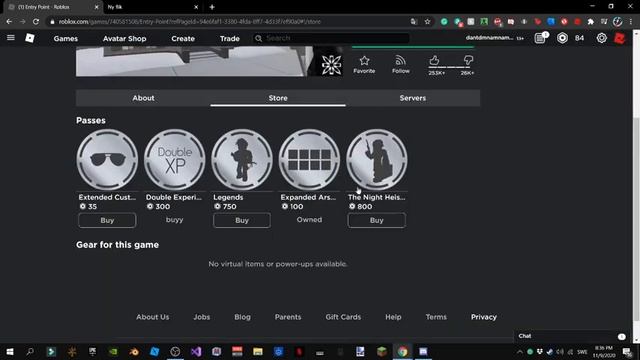Click the Double Experi... pass title

(x=173, y=197)
